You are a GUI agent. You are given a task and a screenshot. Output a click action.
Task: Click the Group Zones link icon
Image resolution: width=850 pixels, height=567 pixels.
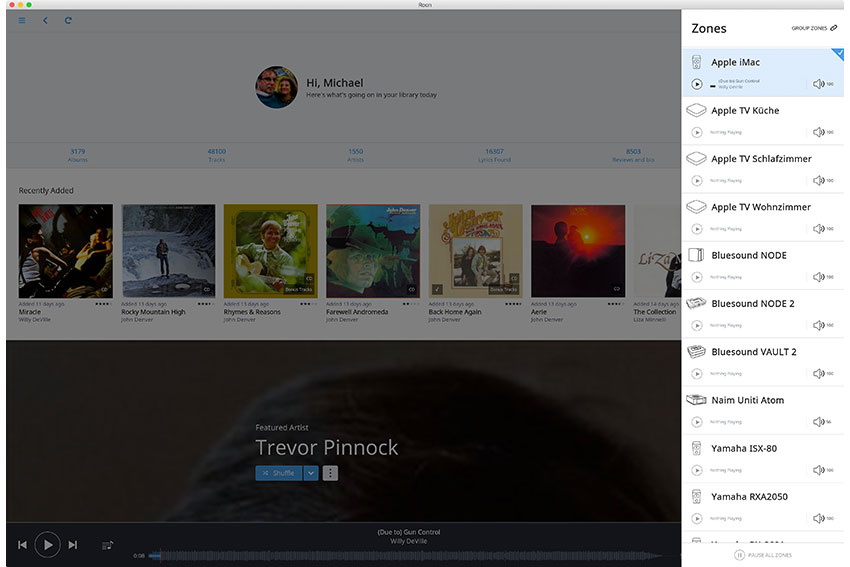coord(834,28)
